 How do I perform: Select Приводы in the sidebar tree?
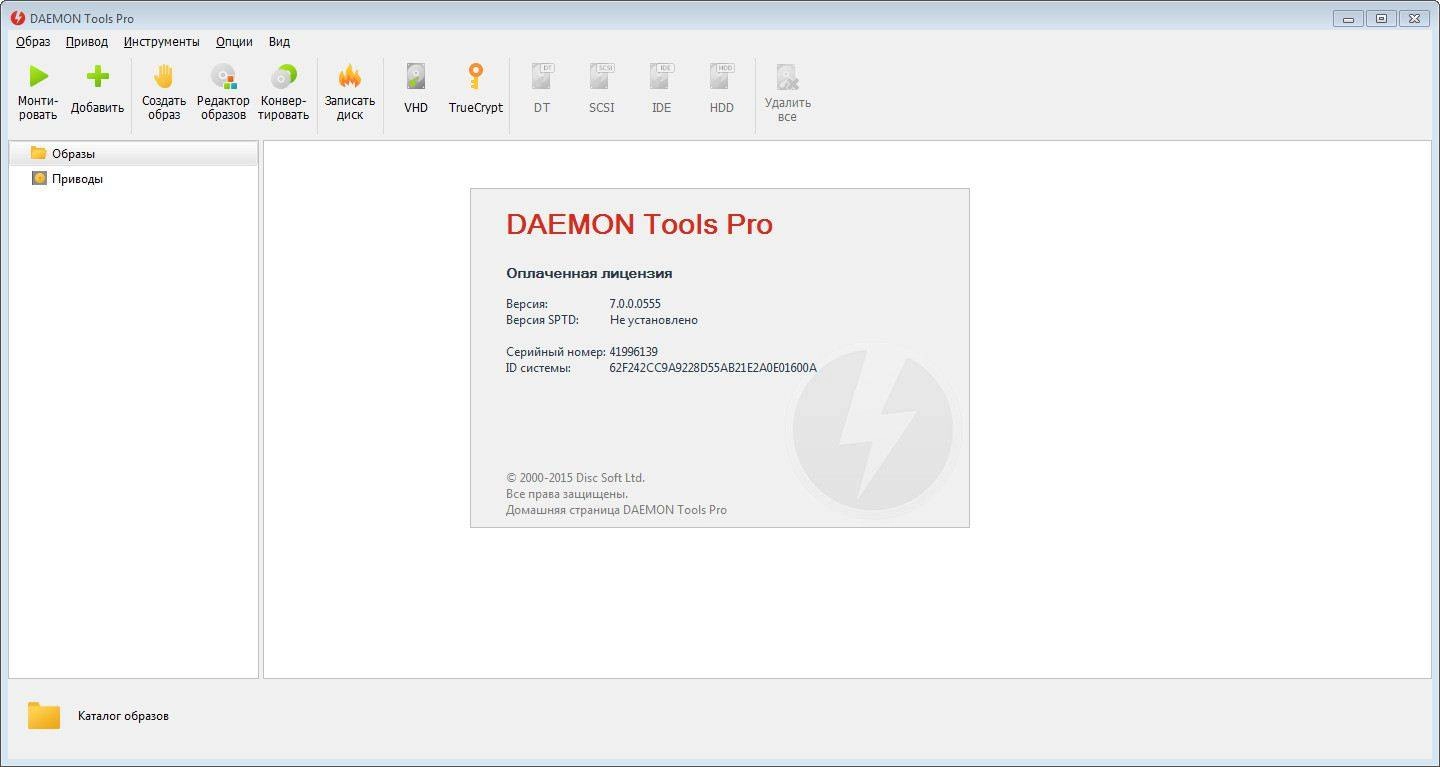click(133, 179)
